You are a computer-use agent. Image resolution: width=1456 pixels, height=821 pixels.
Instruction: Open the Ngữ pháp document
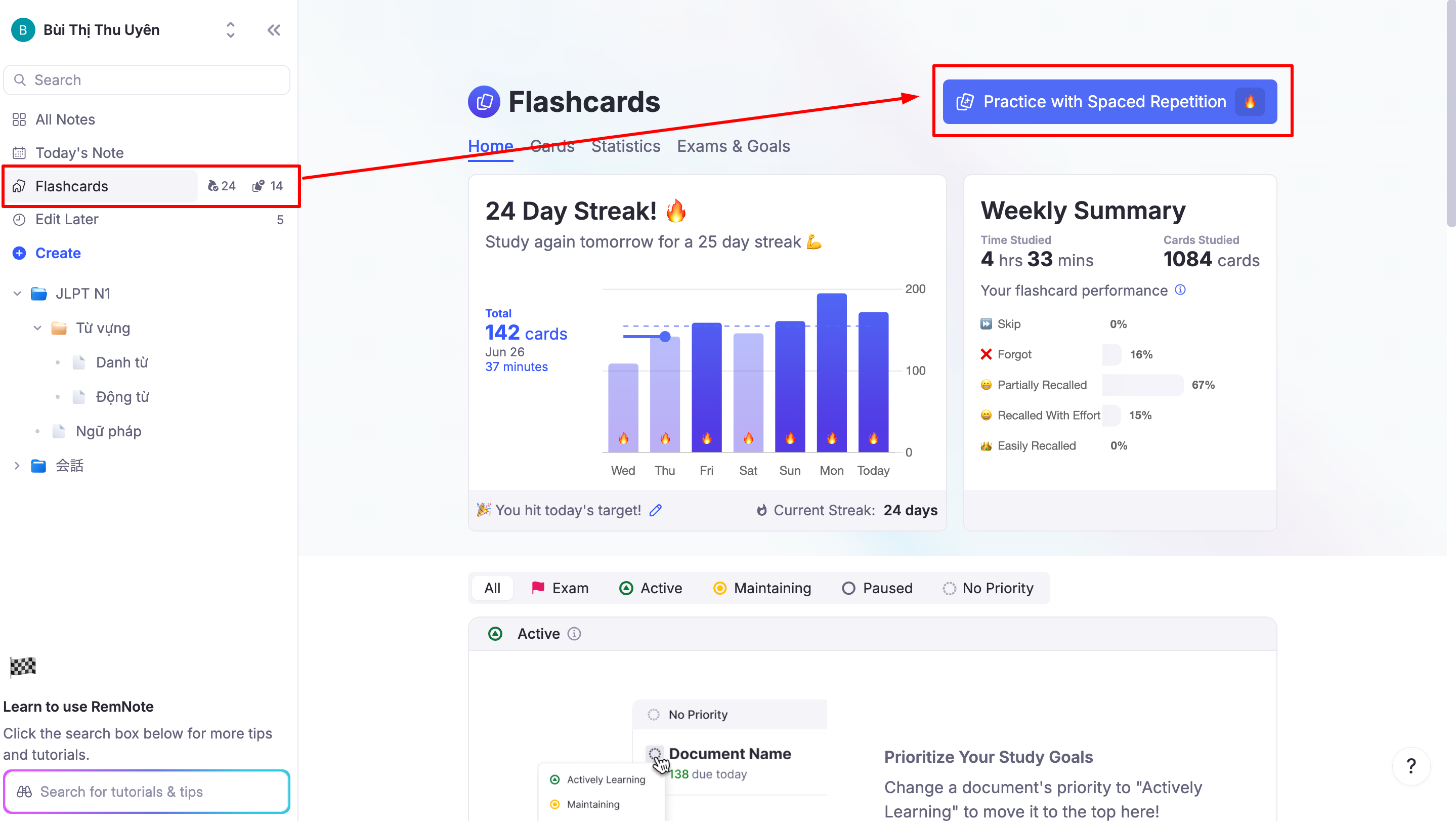pos(109,431)
